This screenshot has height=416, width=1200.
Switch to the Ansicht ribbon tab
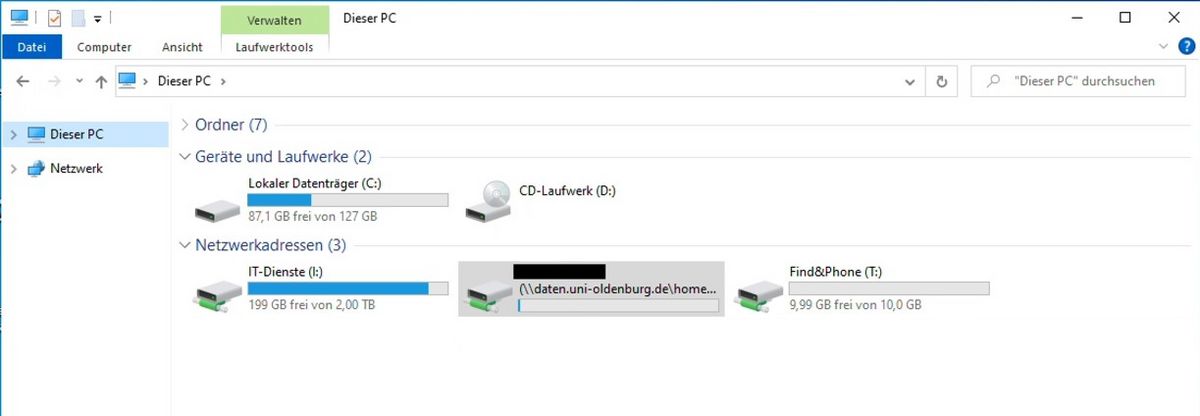pos(182,47)
